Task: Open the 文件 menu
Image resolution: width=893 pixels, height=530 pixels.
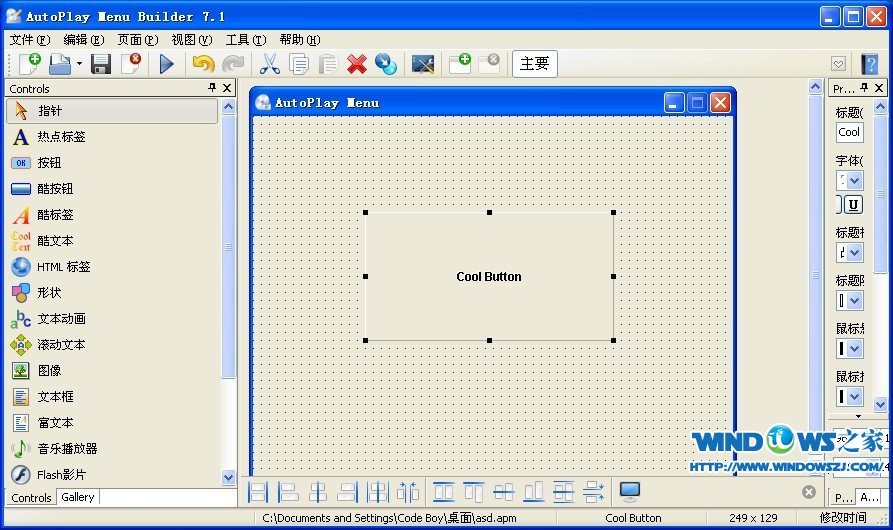Action: click(x=28, y=40)
